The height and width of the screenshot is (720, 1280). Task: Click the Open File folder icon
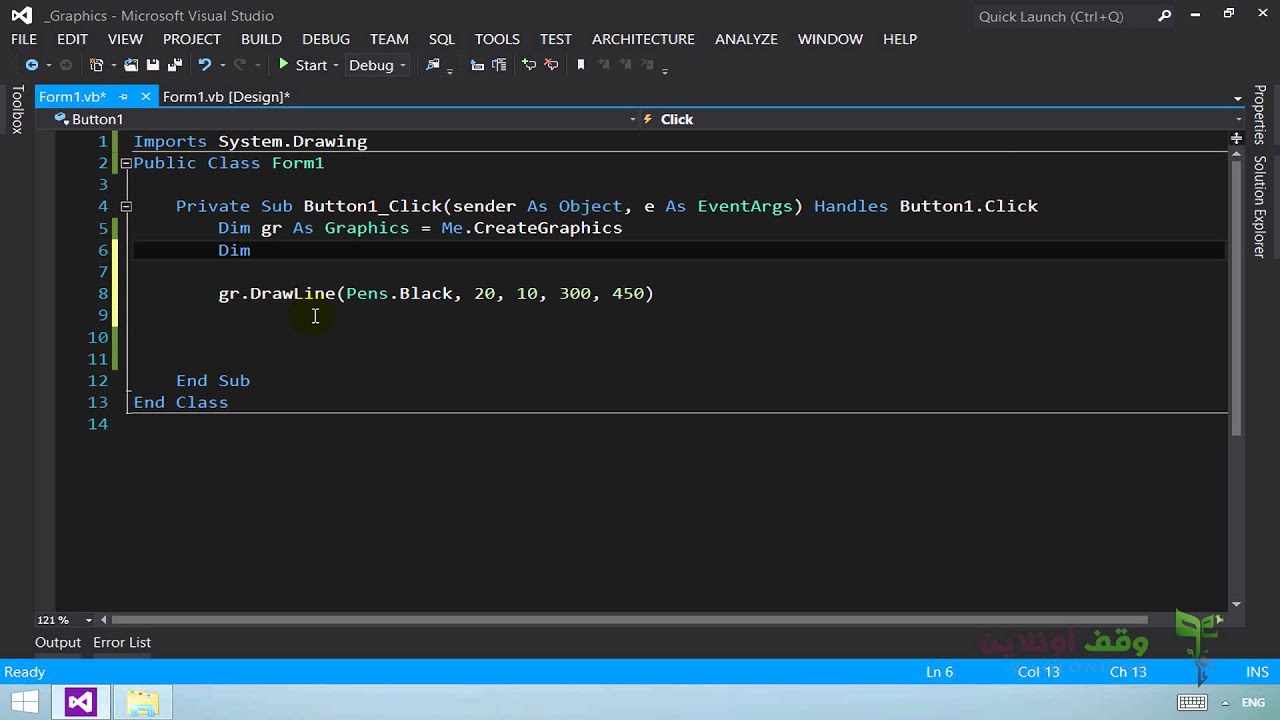[x=131, y=65]
